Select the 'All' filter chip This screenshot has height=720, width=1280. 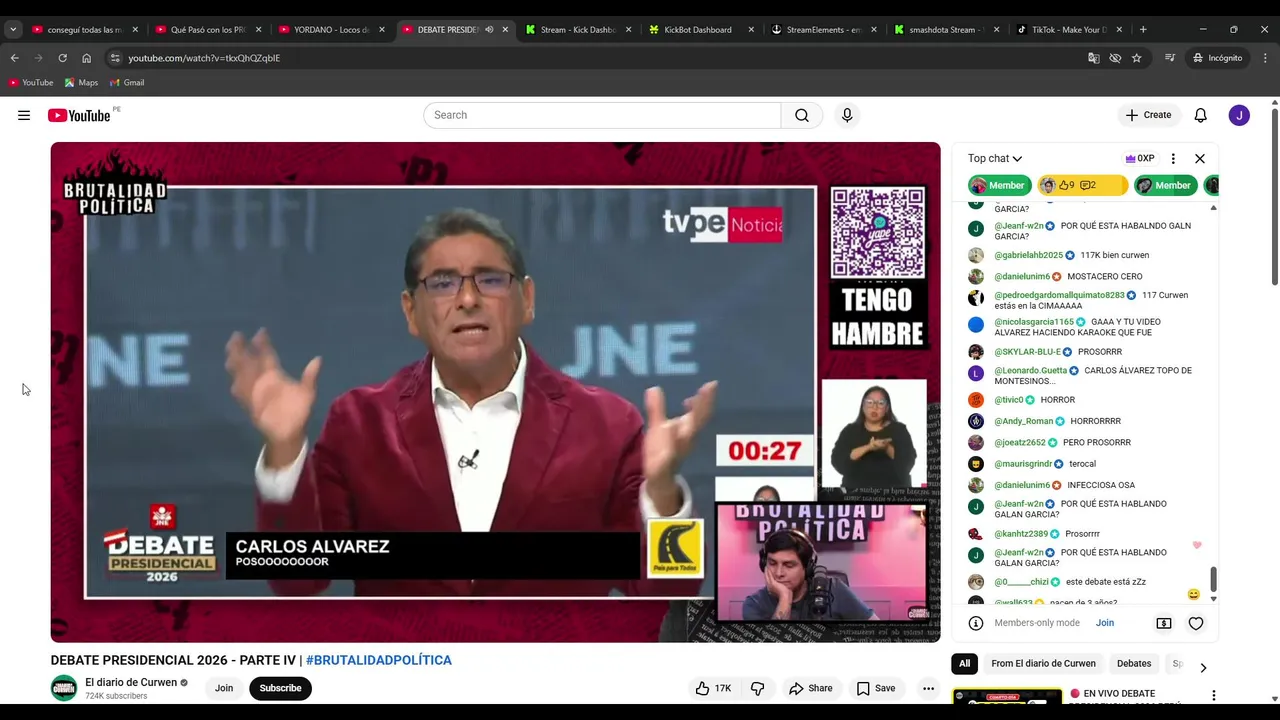click(964, 663)
